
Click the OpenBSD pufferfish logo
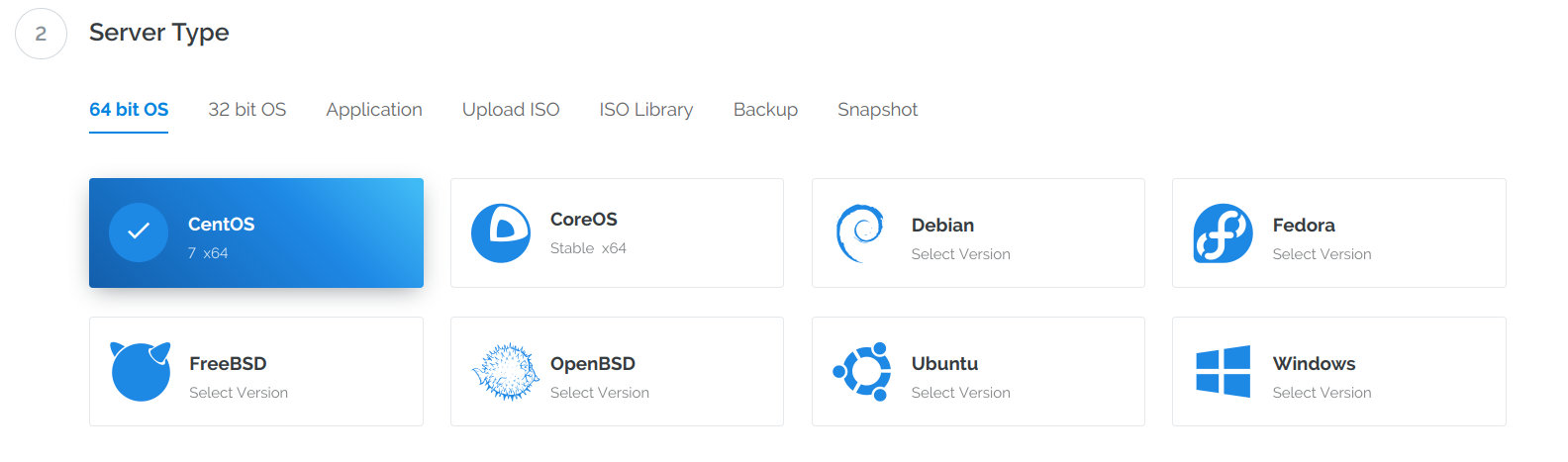(505, 371)
